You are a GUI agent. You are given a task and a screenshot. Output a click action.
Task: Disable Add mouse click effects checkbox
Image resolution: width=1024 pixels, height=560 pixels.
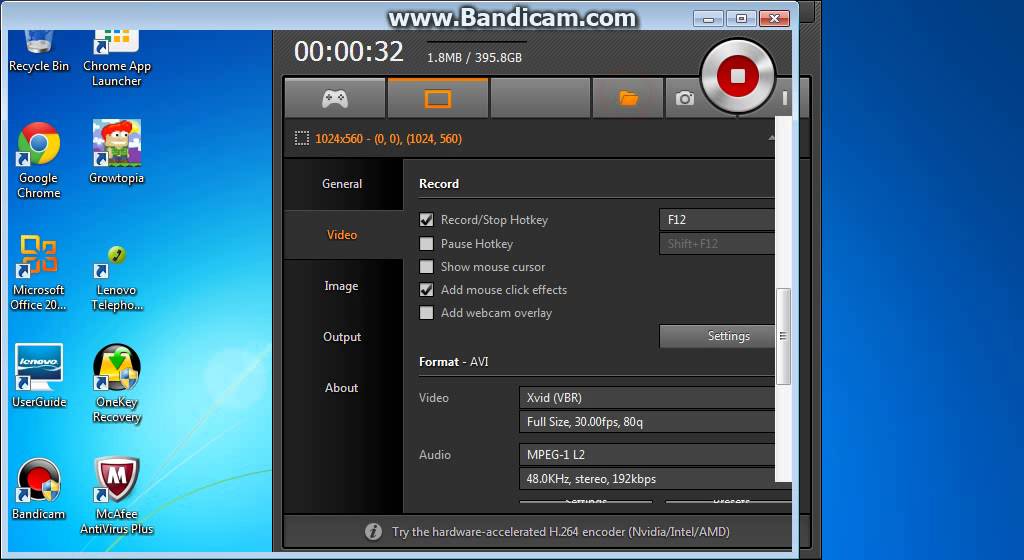tap(426, 290)
